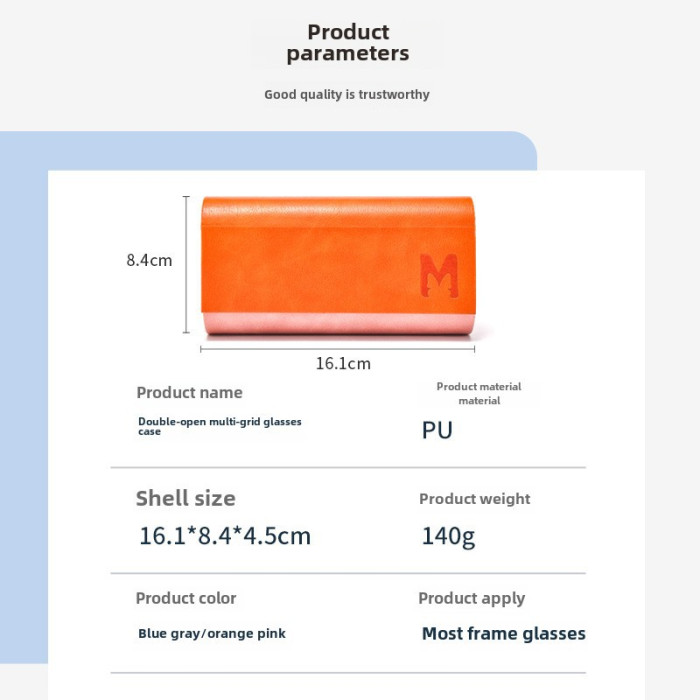
Task: Select the 140g weight value
Action: coord(448,536)
